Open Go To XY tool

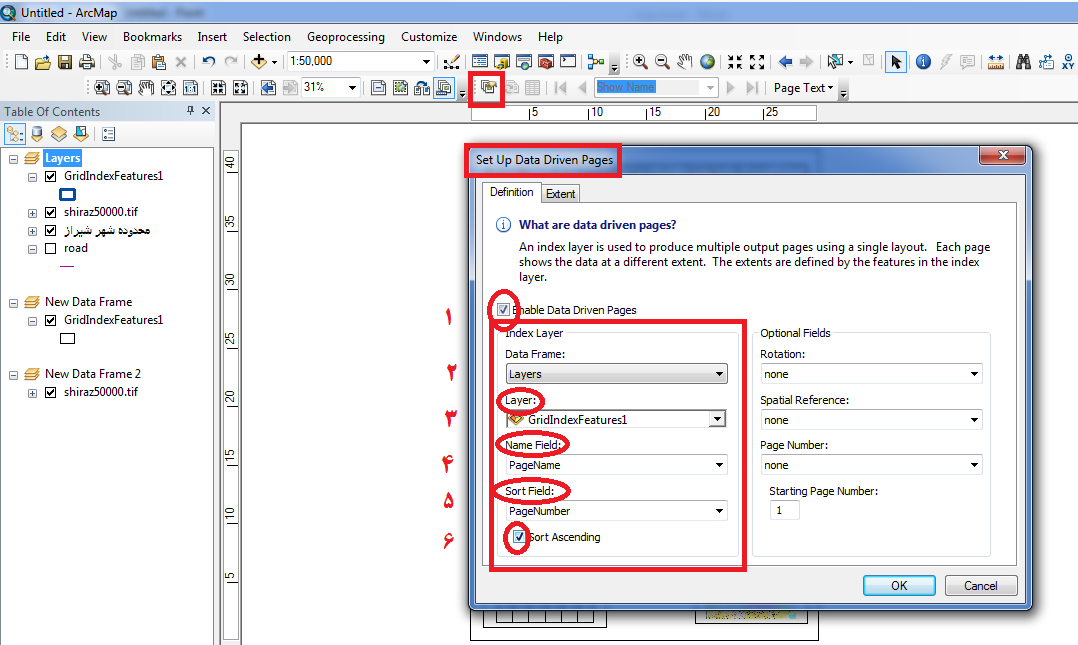1068,62
